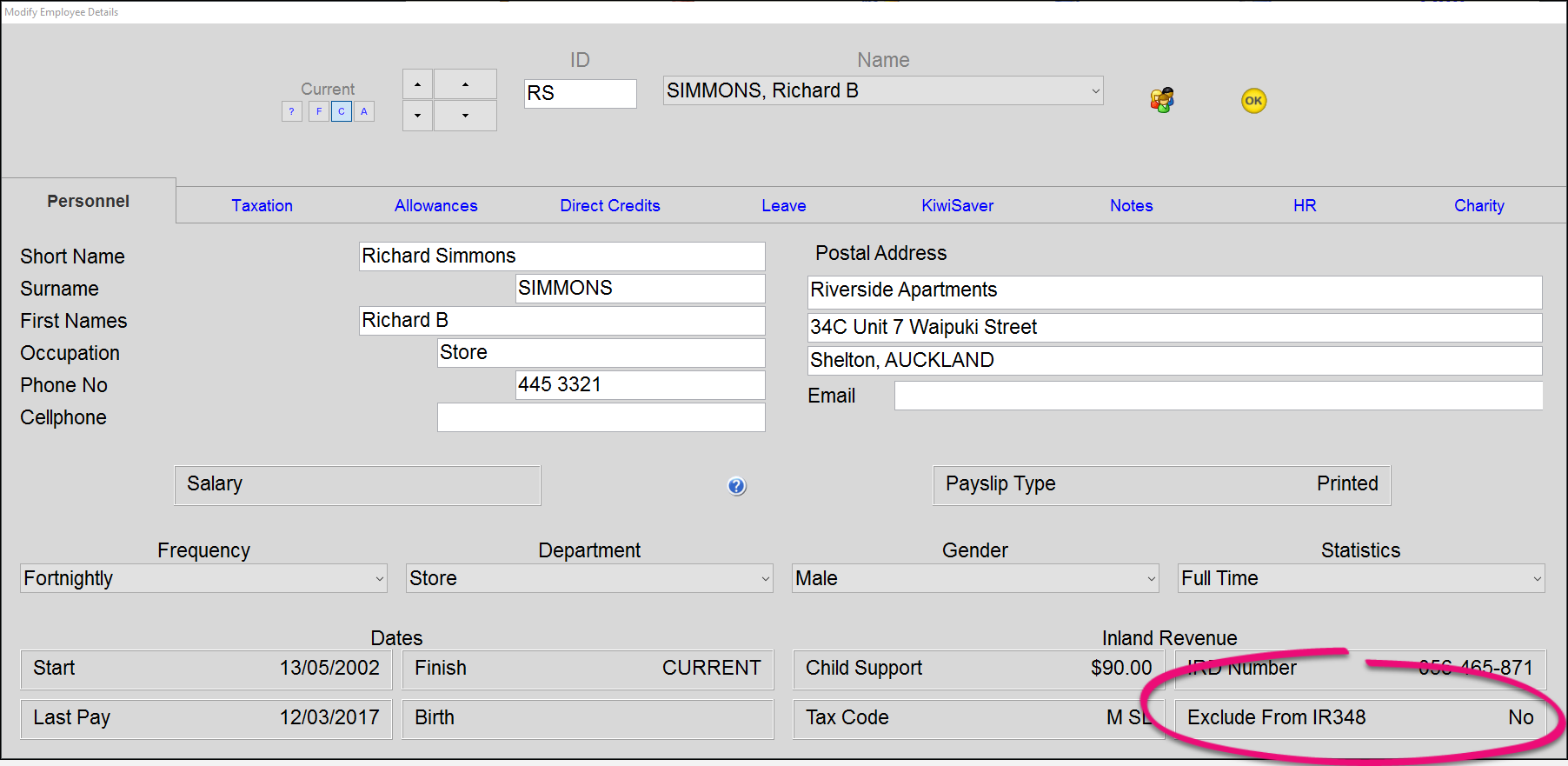Click the Salary button

click(x=357, y=484)
